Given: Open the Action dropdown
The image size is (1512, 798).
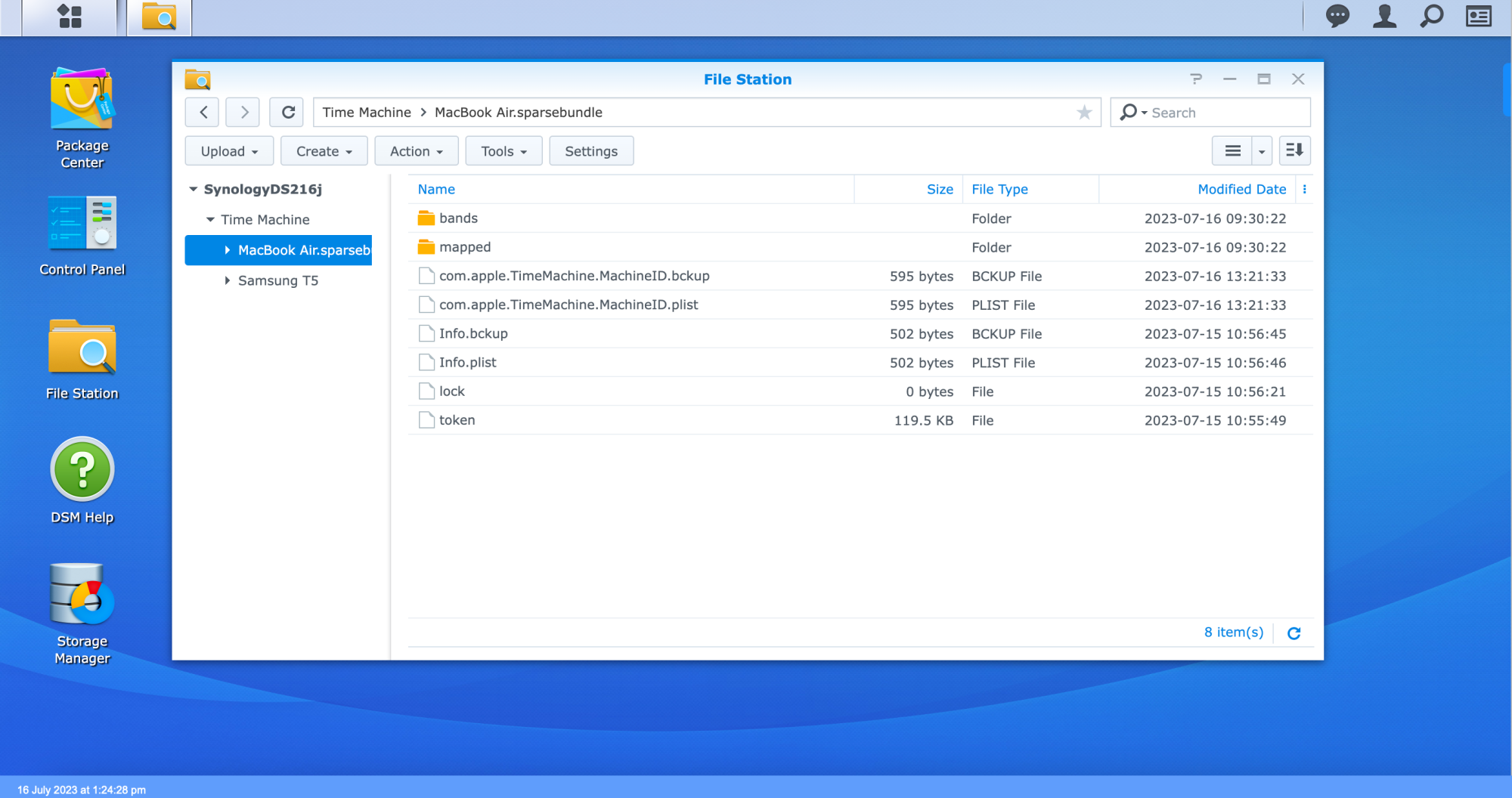Looking at the screenshot, I should [x=417, y=150].
